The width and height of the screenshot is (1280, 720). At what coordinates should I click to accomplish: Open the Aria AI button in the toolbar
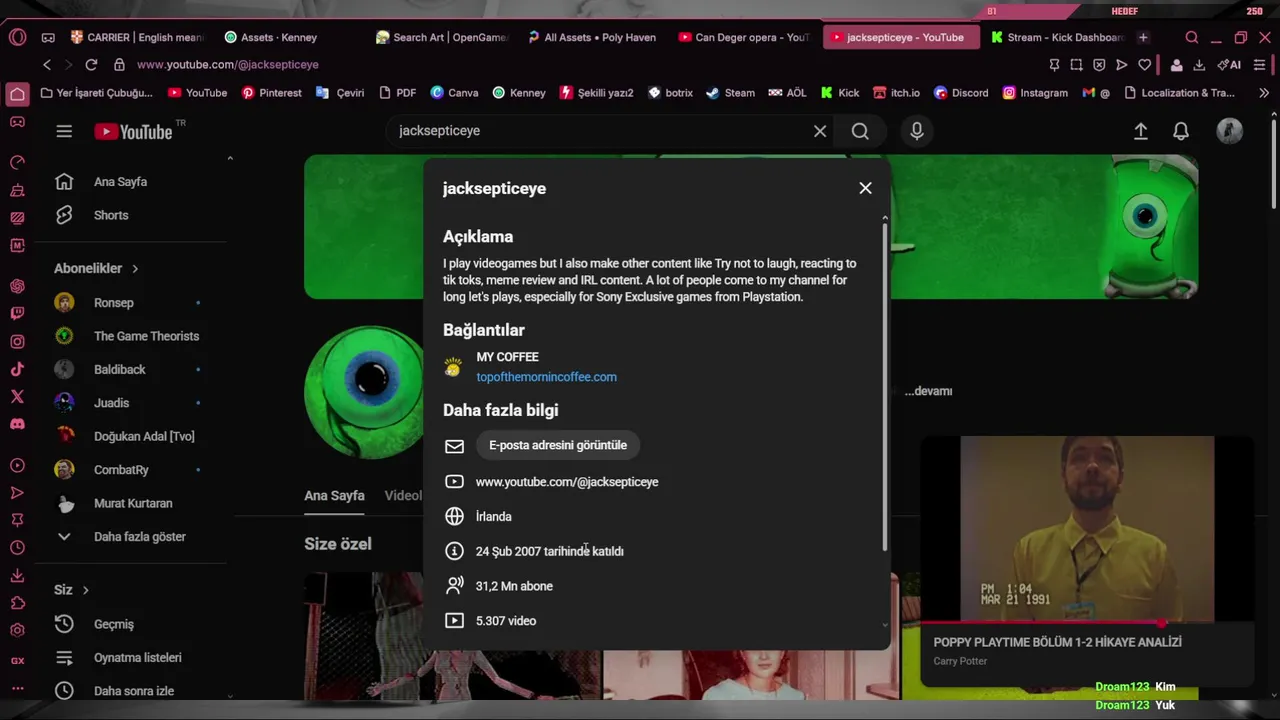[1229, 64]
